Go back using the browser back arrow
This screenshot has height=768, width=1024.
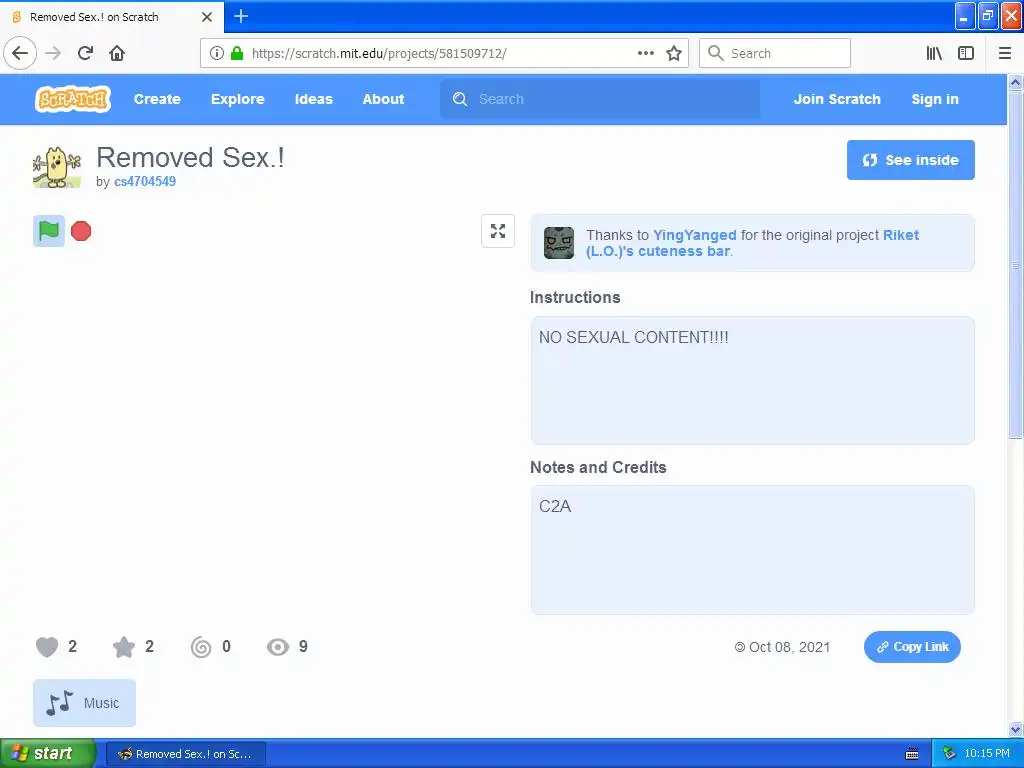[20, 53]
